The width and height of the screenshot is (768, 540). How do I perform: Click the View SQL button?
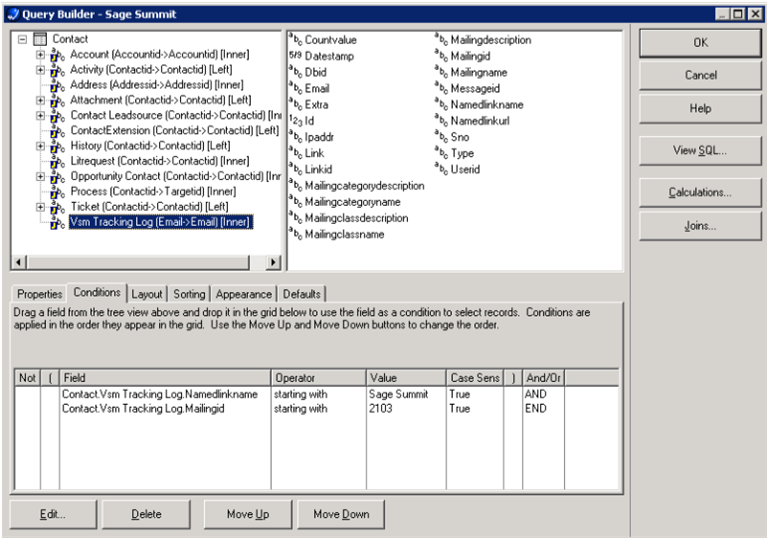700,150
